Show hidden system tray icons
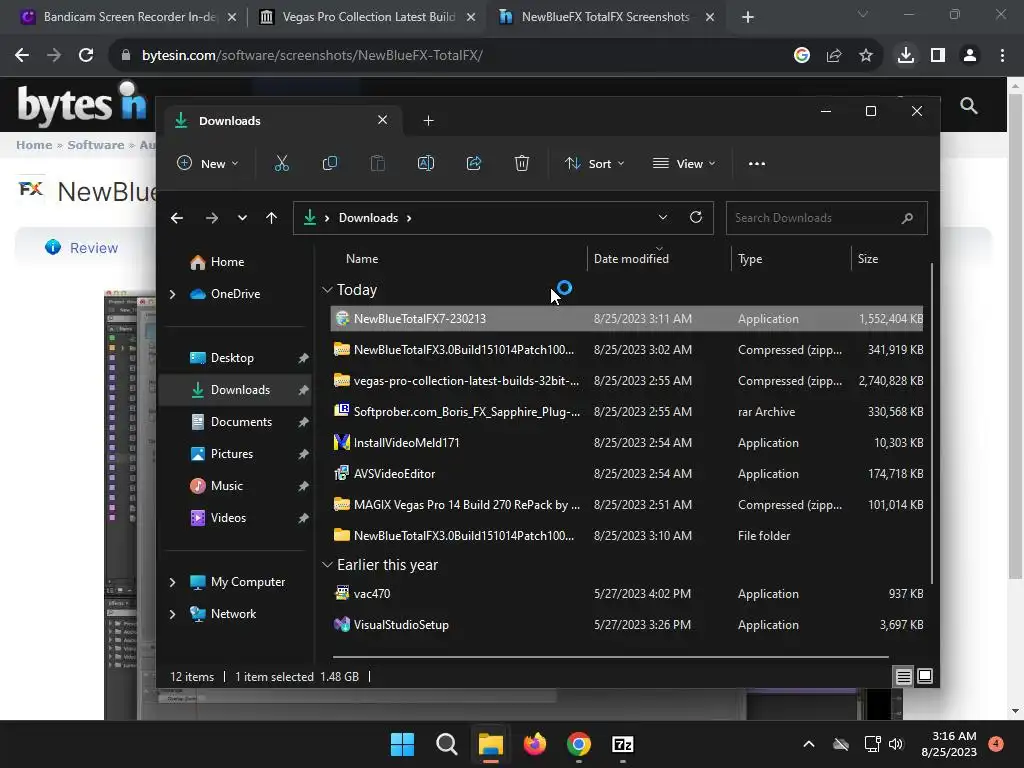 (x=808, y=744)
